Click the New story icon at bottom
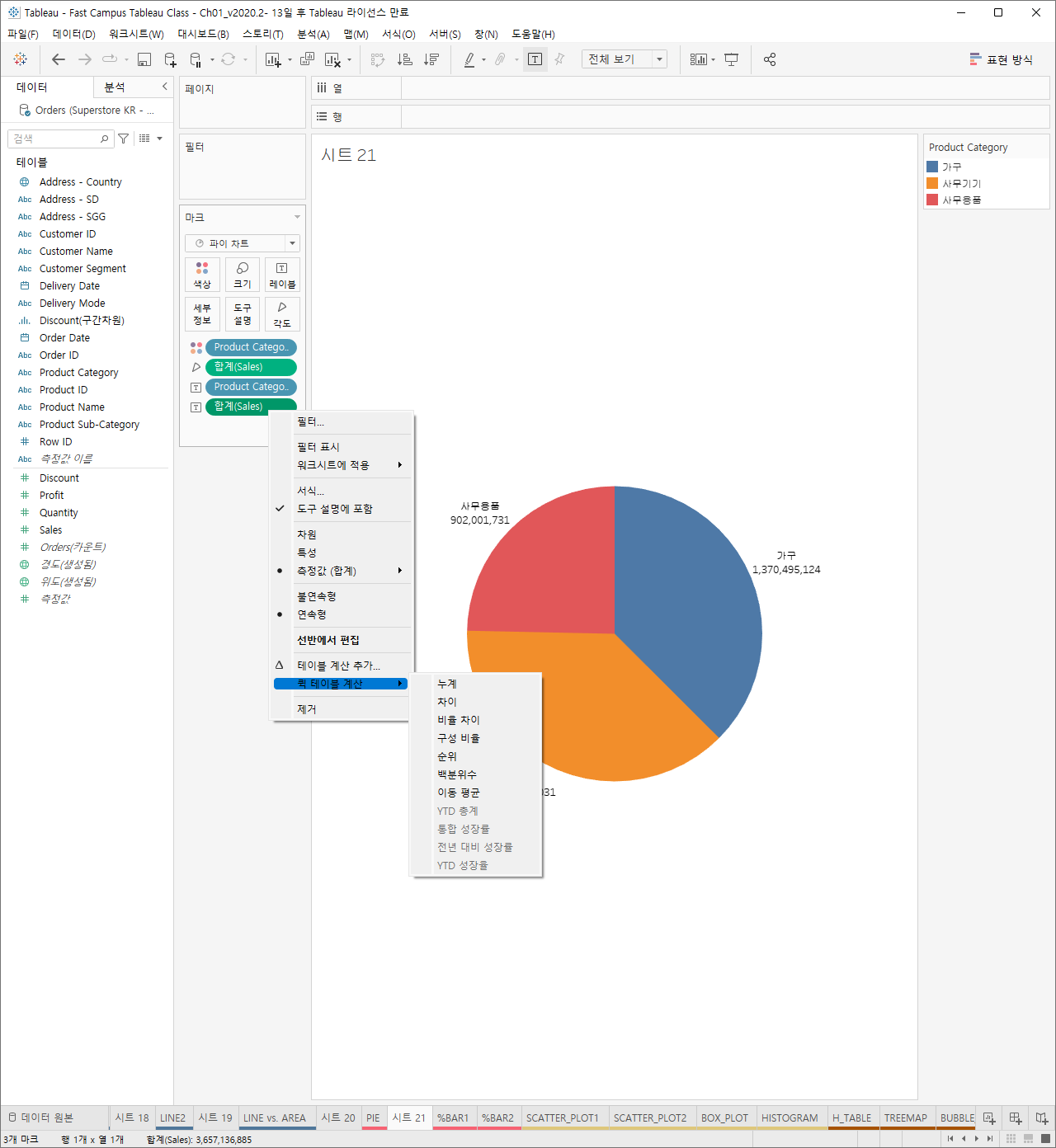The width and height of the screenshot is (1056, 1148). click(x=1042, y=1118)
